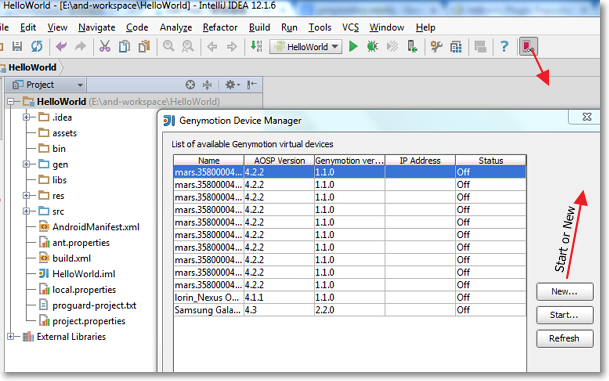
Task: Open Genymotion Device Manager toolbar icon
Action: pyautogui.click(x=529, y=47)
